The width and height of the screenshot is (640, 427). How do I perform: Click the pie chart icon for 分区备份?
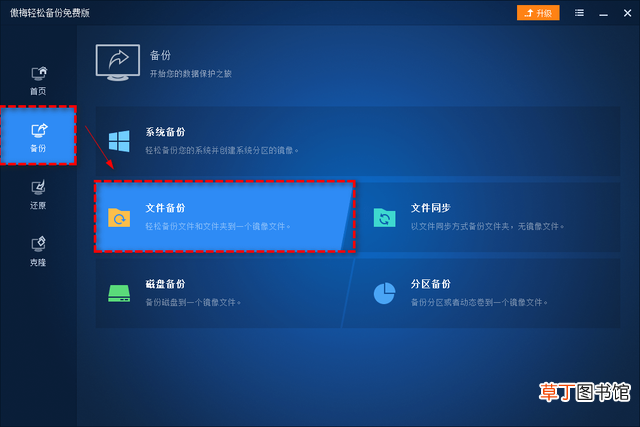tap(384, 293)
